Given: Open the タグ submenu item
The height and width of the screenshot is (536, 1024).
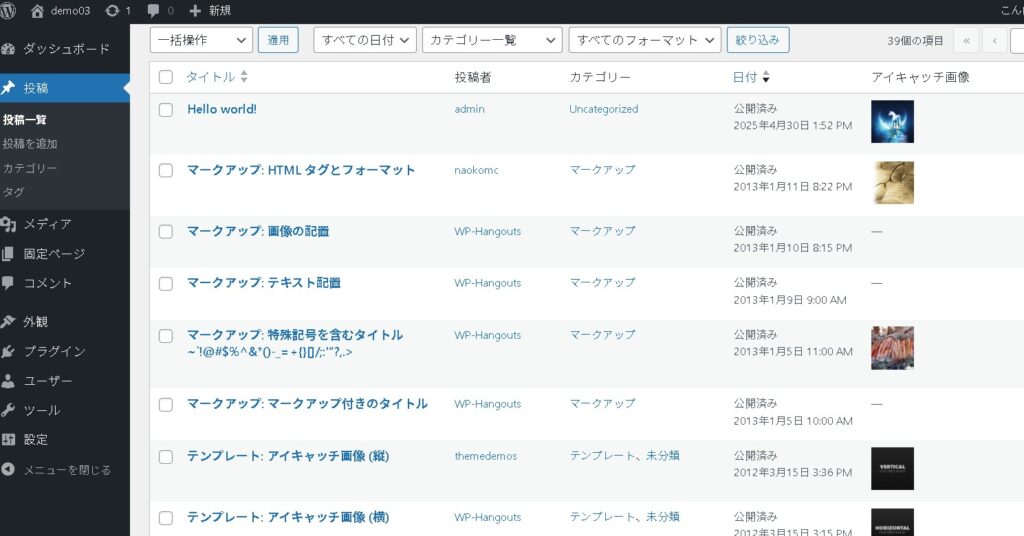Looking at the screenshot, I should tap(13, 192).
